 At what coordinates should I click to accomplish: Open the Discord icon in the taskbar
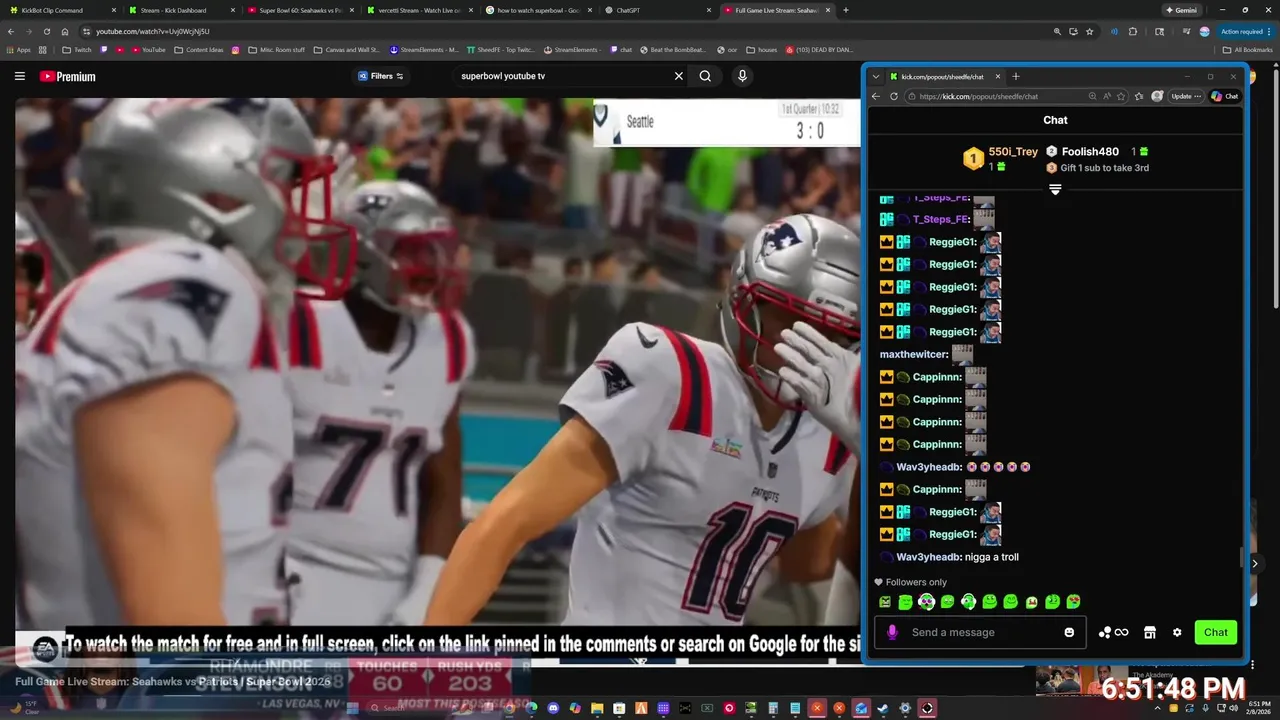553,708
